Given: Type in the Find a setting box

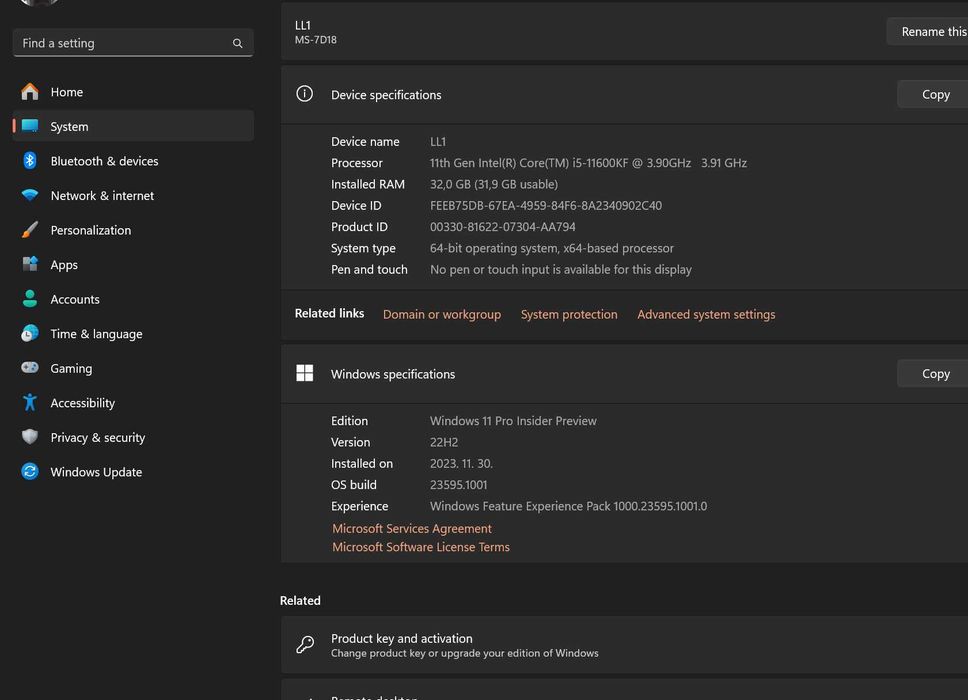Looking at the screenshot, I should (120, 43).
